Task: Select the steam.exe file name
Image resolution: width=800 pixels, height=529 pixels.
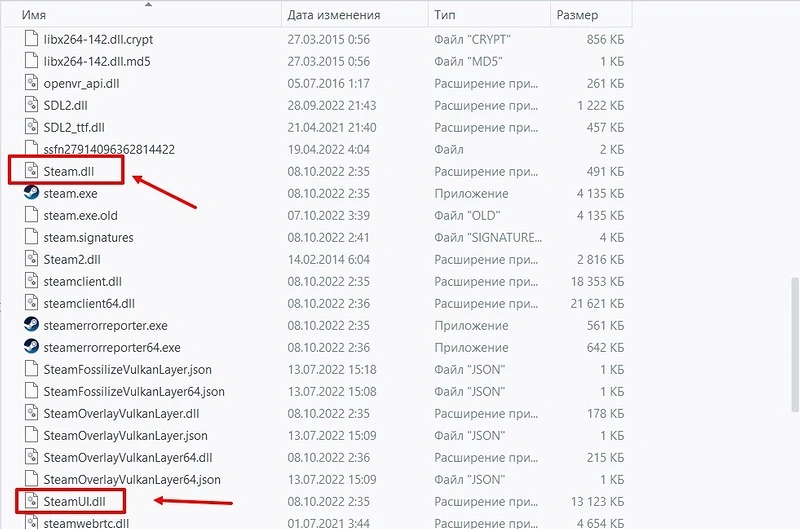Action: tap(70, 193)
